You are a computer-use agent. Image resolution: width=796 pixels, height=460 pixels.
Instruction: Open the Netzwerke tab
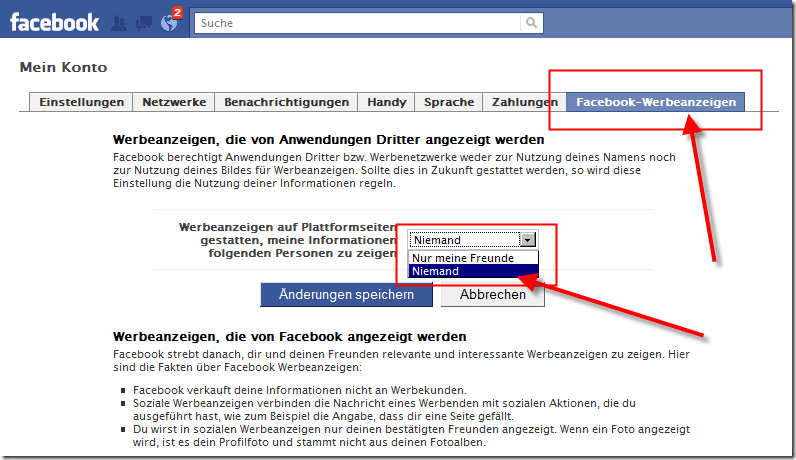(174, 102)
